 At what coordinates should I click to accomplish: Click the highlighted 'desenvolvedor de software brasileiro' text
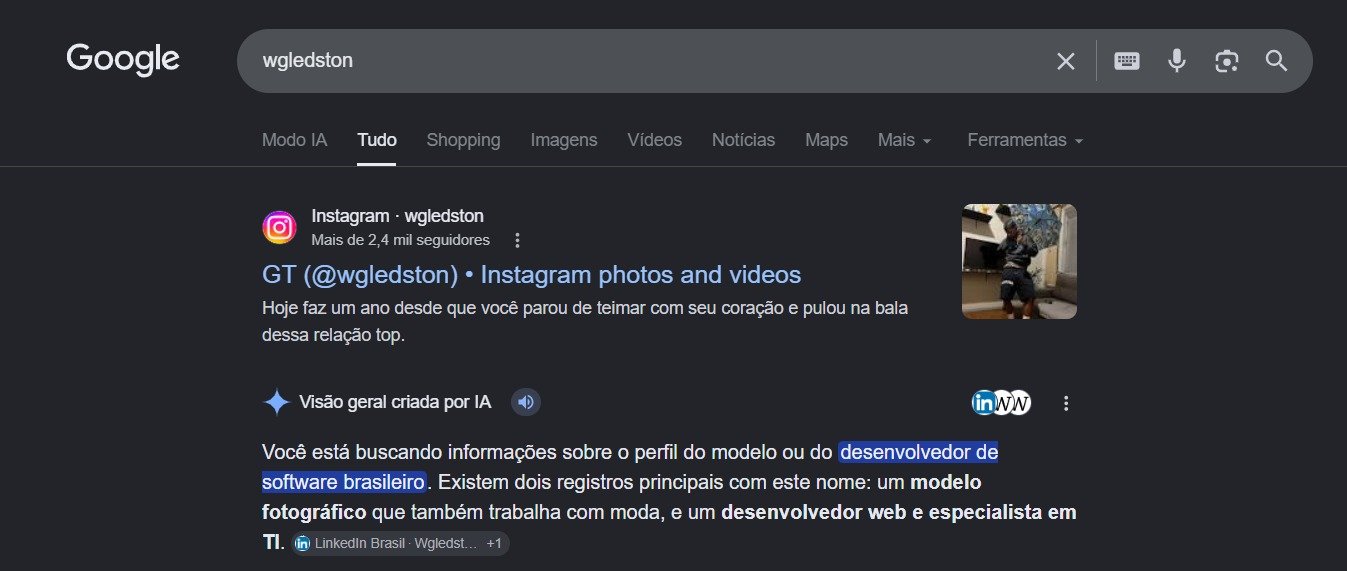[630, 467]
